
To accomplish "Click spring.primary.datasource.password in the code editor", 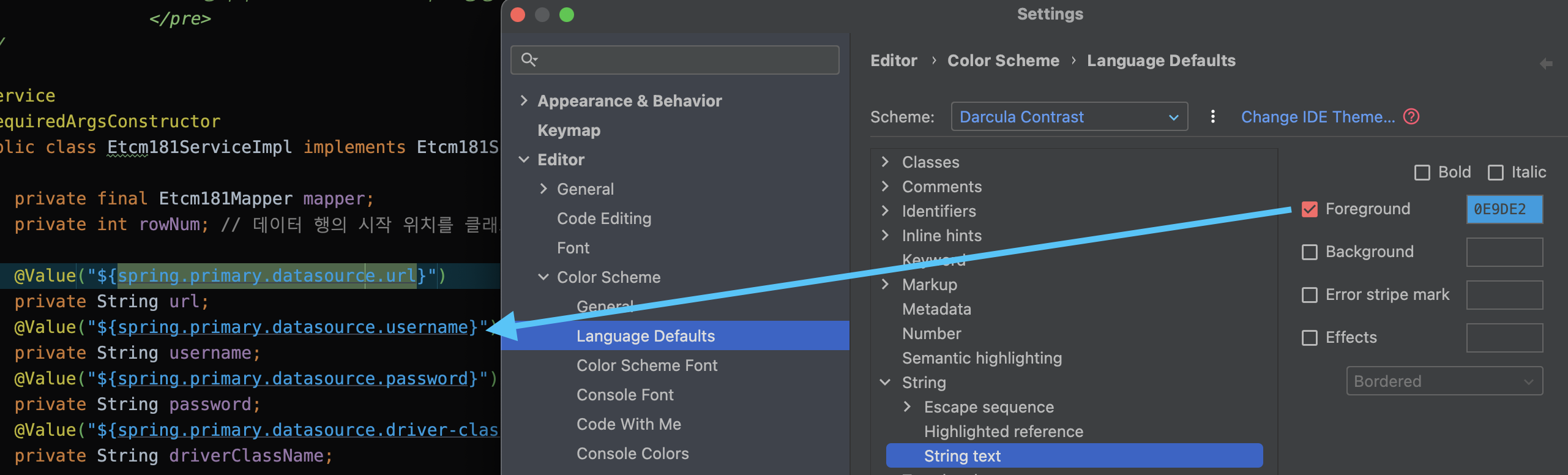I will (x=293, y=379).
